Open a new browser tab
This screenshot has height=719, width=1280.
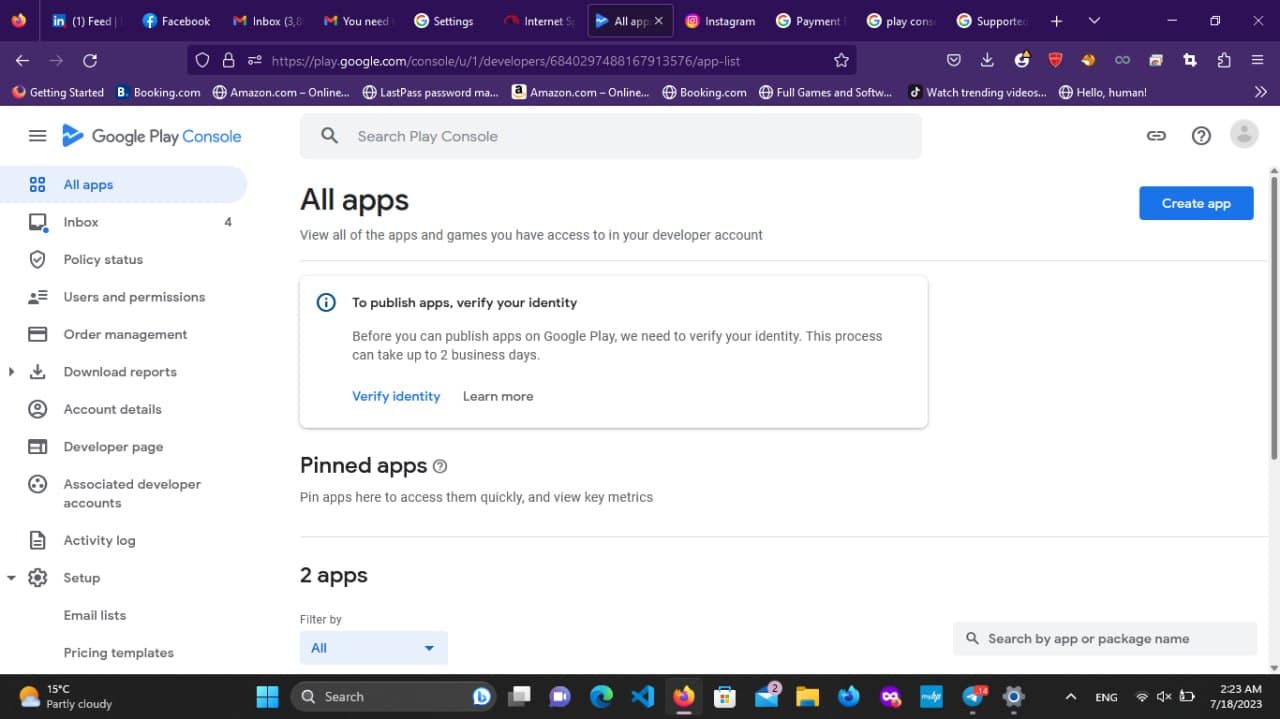1056,21
